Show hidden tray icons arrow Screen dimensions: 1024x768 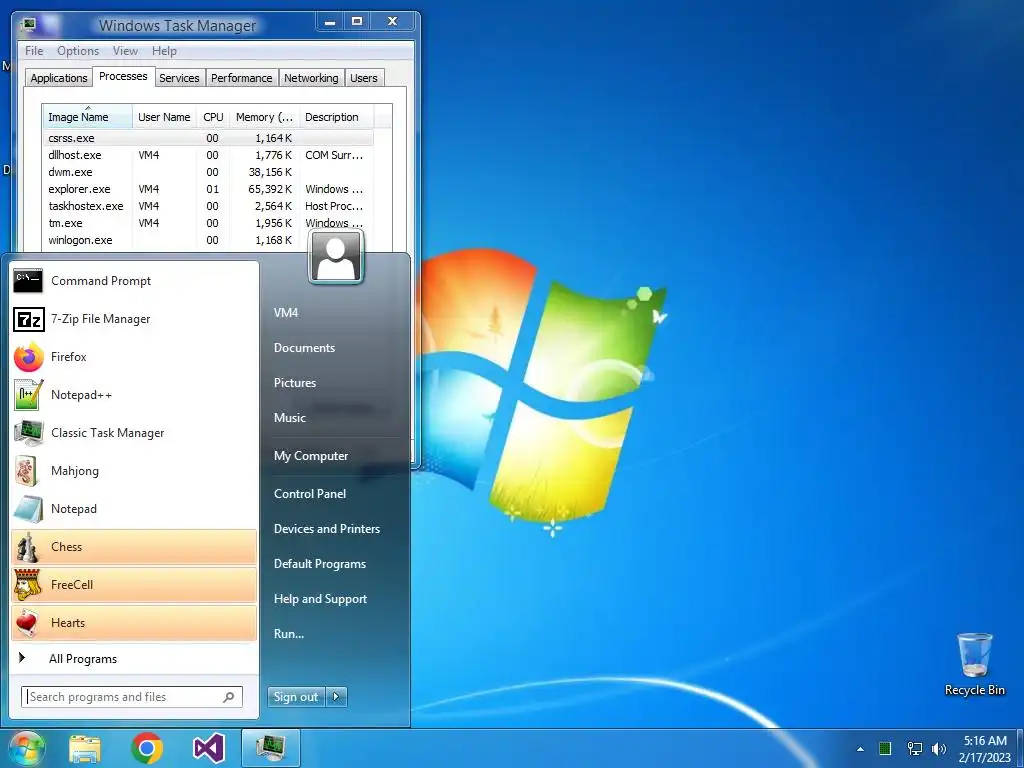tap(860, 749)
